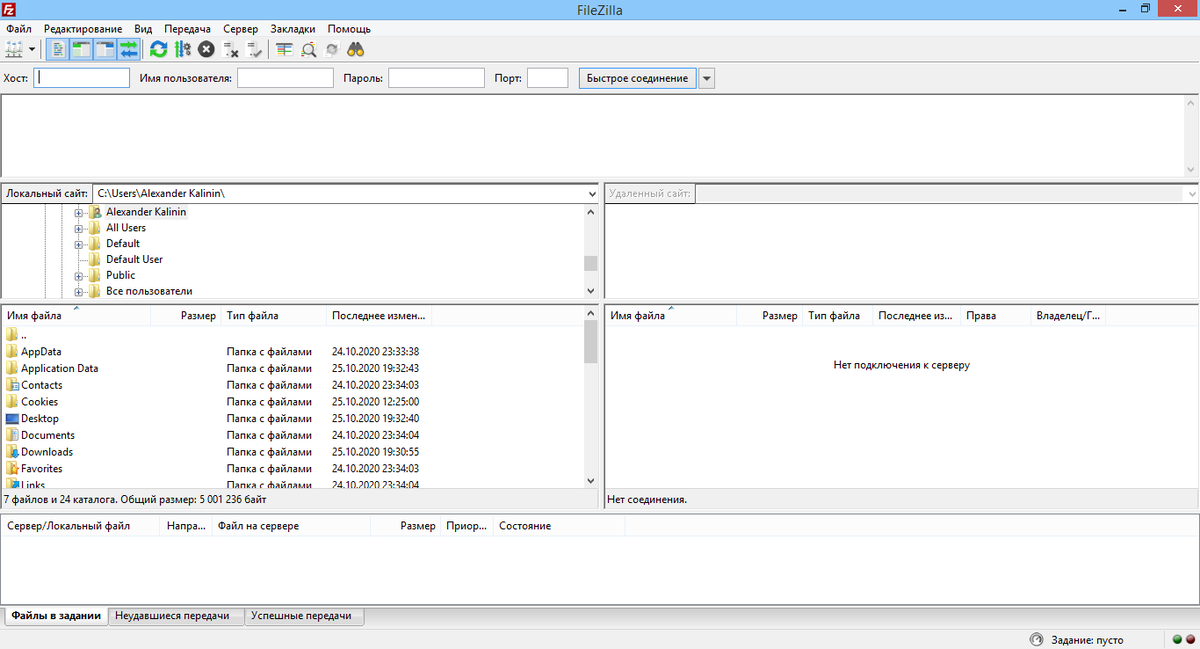Open the Помощь menu

coord(349,29)
